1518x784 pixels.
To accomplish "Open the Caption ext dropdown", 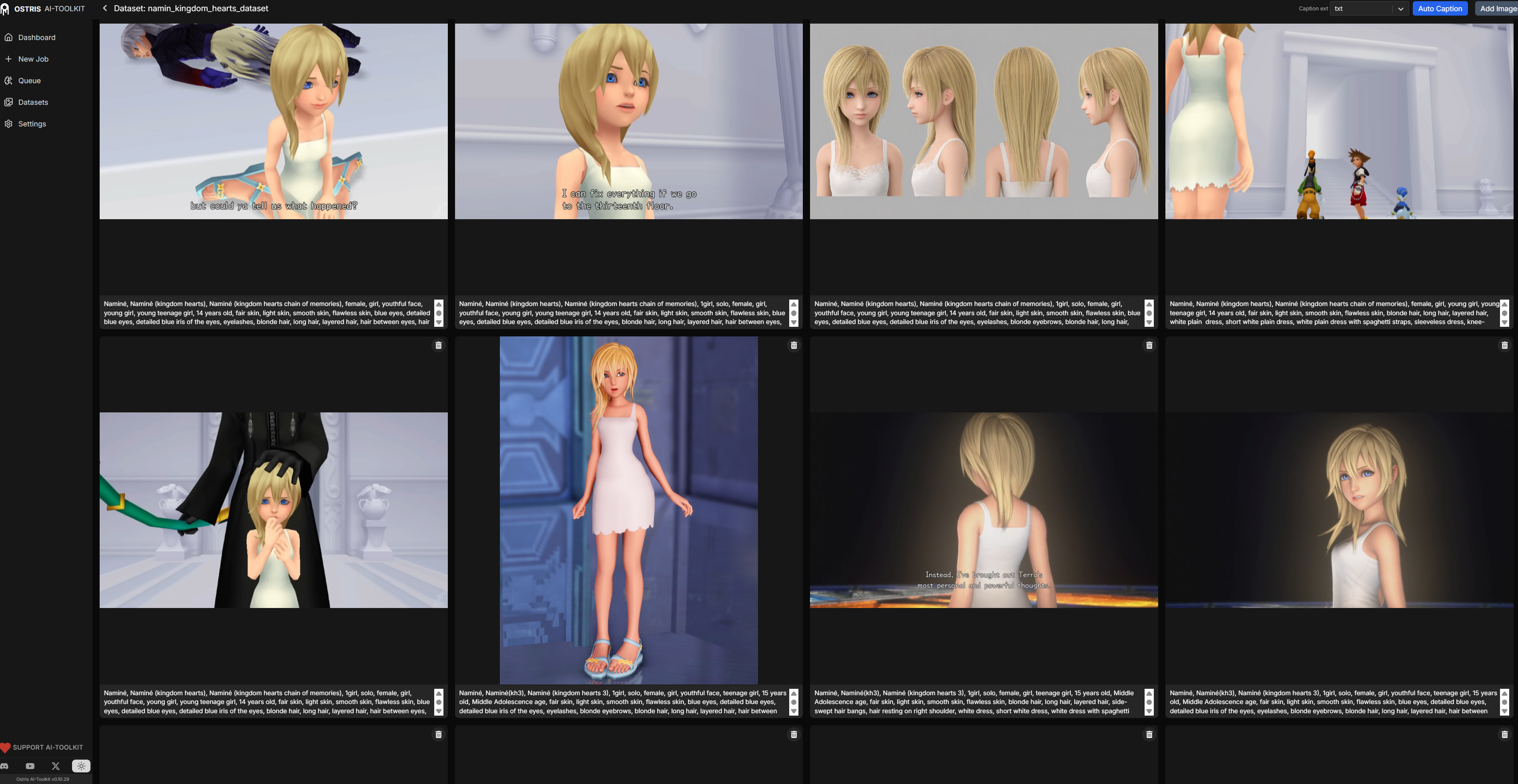I will [x=1369, y=9].
